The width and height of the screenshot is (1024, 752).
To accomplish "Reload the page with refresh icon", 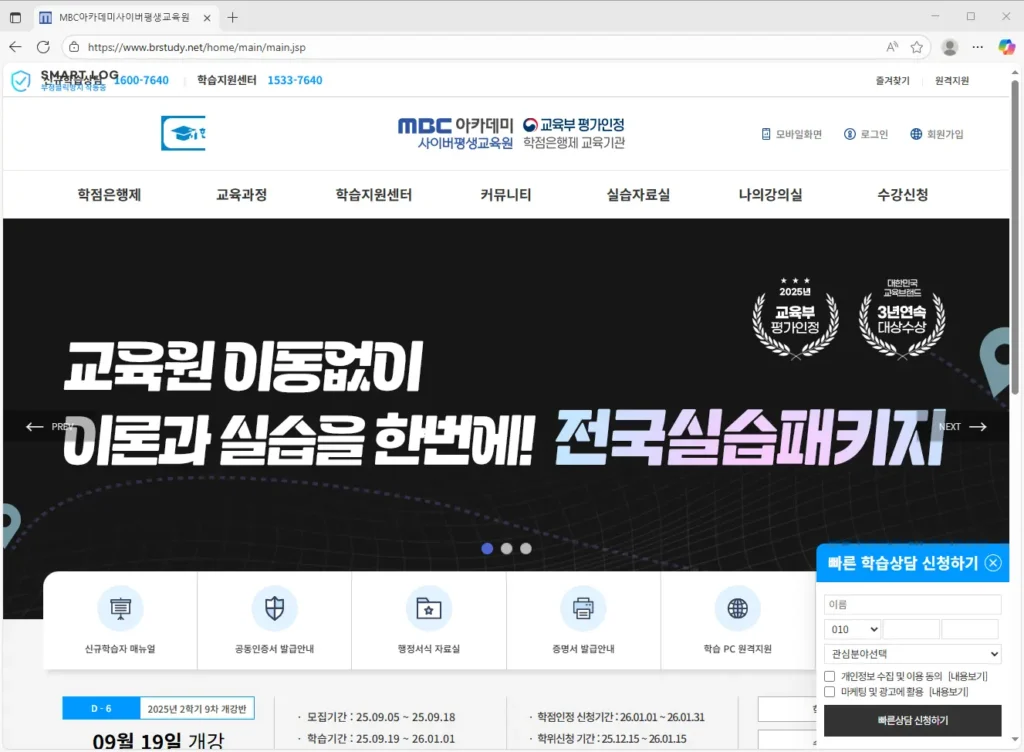I will coord(43,47).
